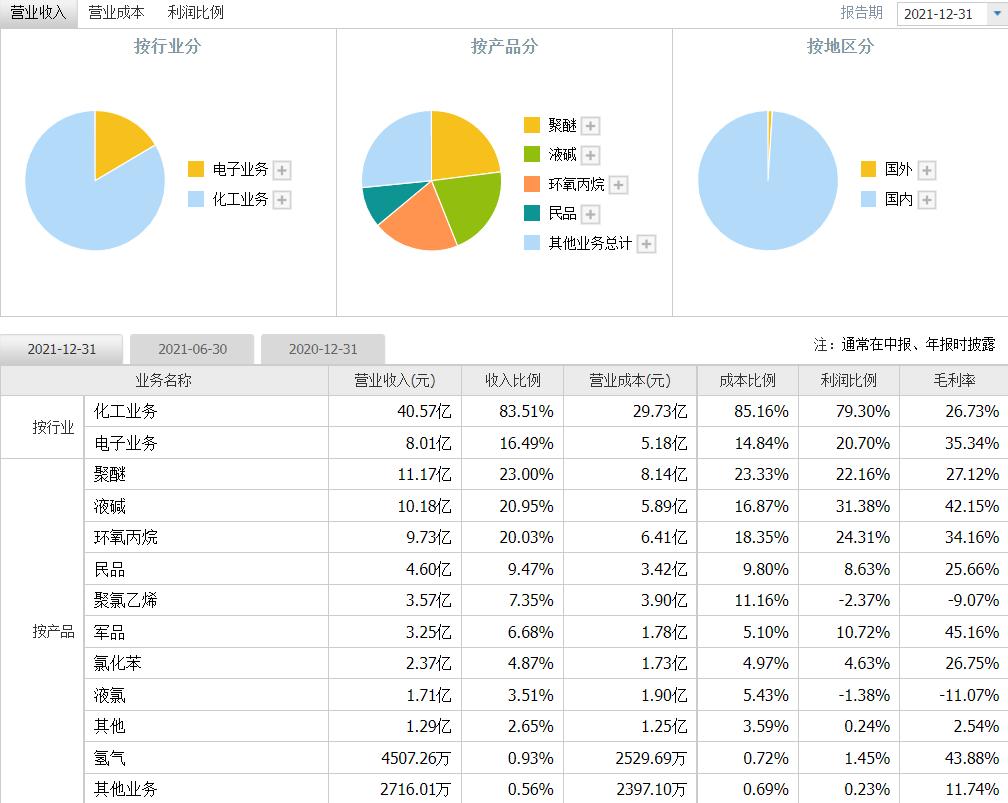
Task: Expand plus icon next to 电子业务
Action: (x=282, y=170)
